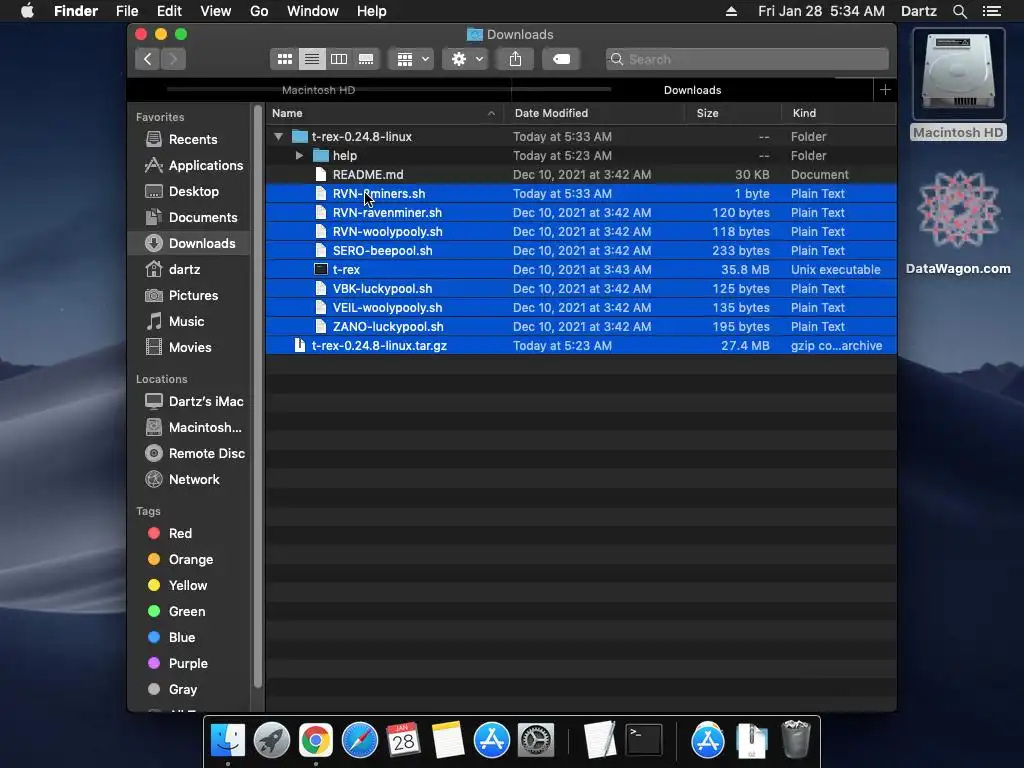Screen dimensions: 1024x768
Task: Collapse the t-rex-0.24.8-linux folder
Action: [x=279, y=136]
